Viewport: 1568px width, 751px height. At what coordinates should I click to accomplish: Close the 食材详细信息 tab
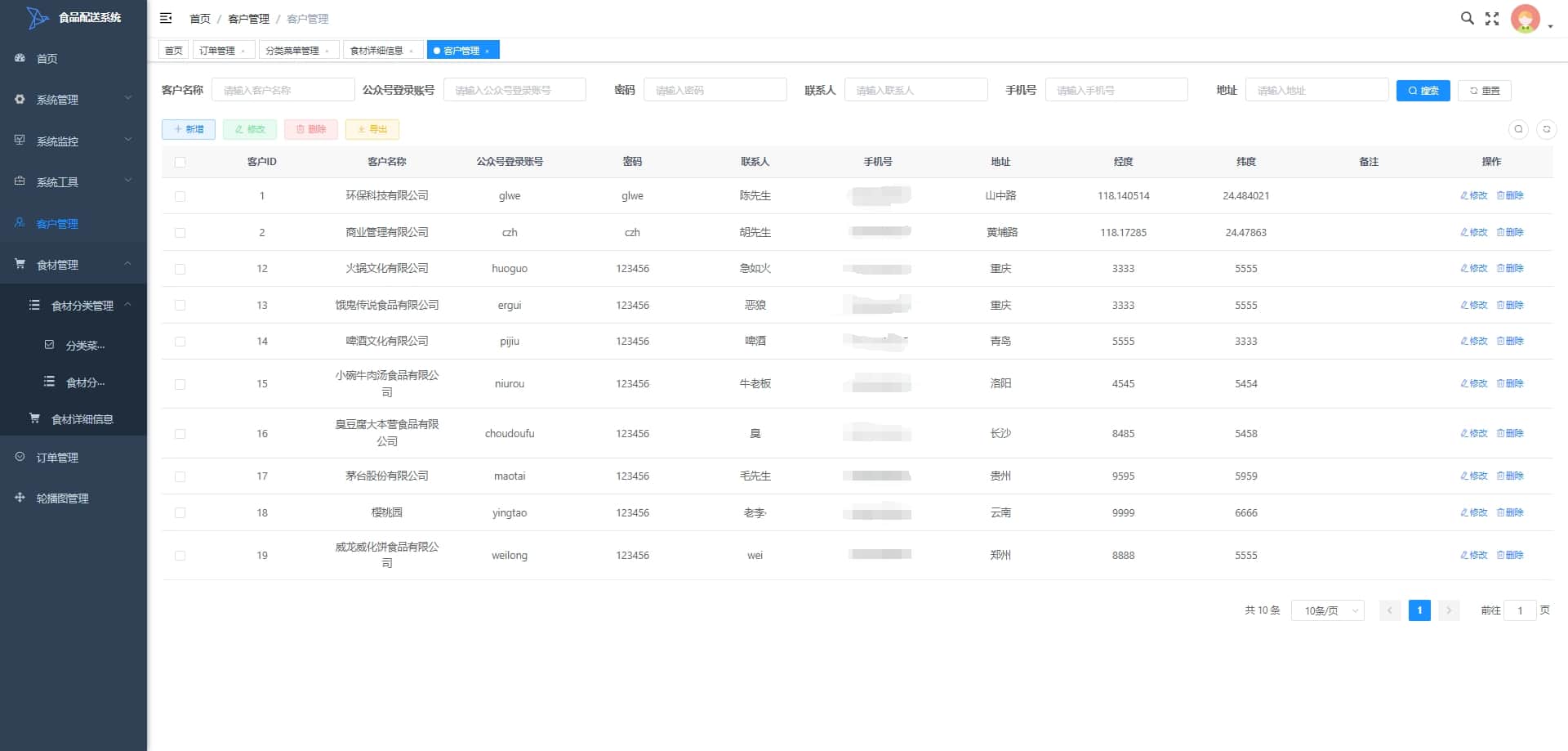pyautogui.click(x=412, y=51)
